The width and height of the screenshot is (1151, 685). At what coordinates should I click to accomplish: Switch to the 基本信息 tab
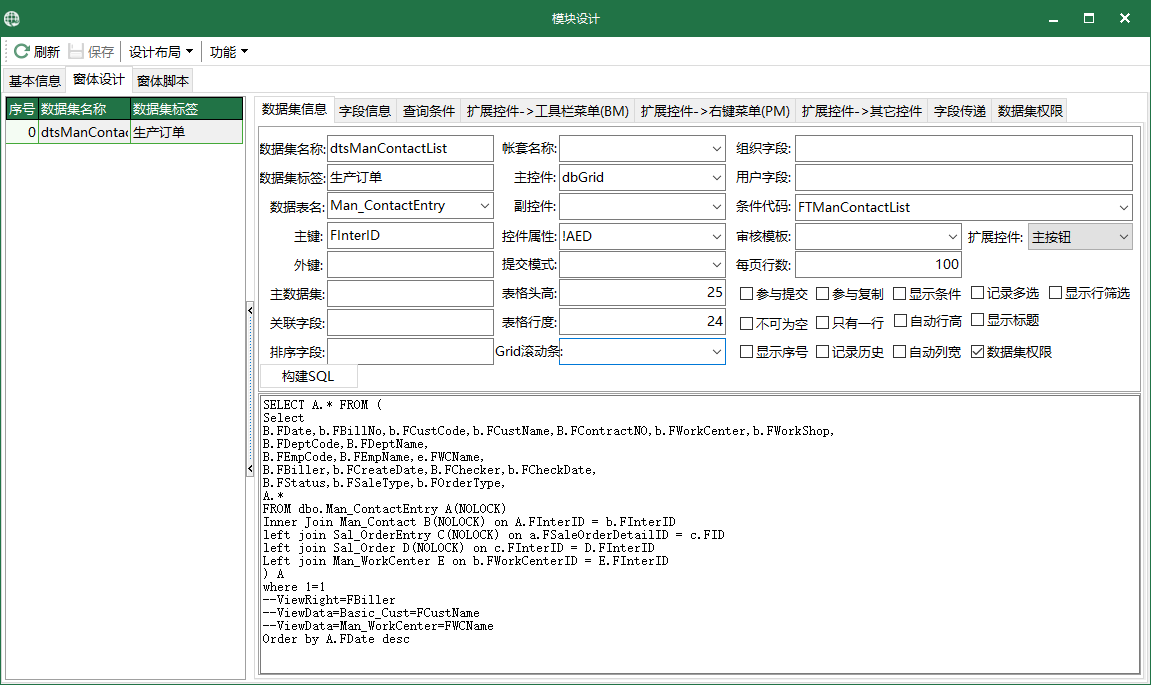coord(35,81)
